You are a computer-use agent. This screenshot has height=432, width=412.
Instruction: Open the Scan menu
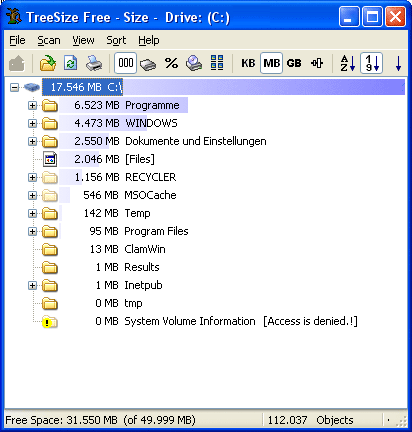pos(49,40)
